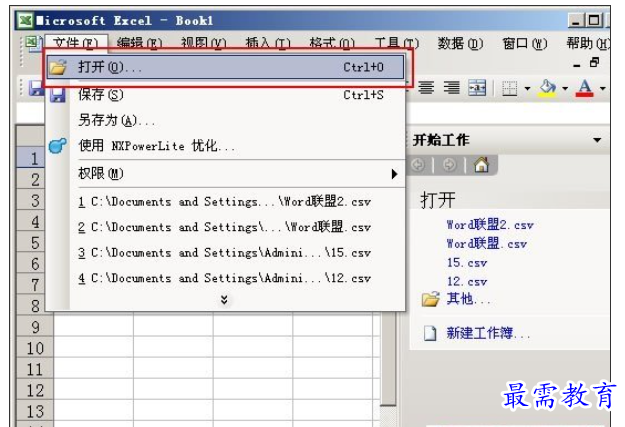Image resolution: width=625 pixels, height=427 pixels.
Task: Choose Save (保存) menu entry
Action: tap(226, 95)
